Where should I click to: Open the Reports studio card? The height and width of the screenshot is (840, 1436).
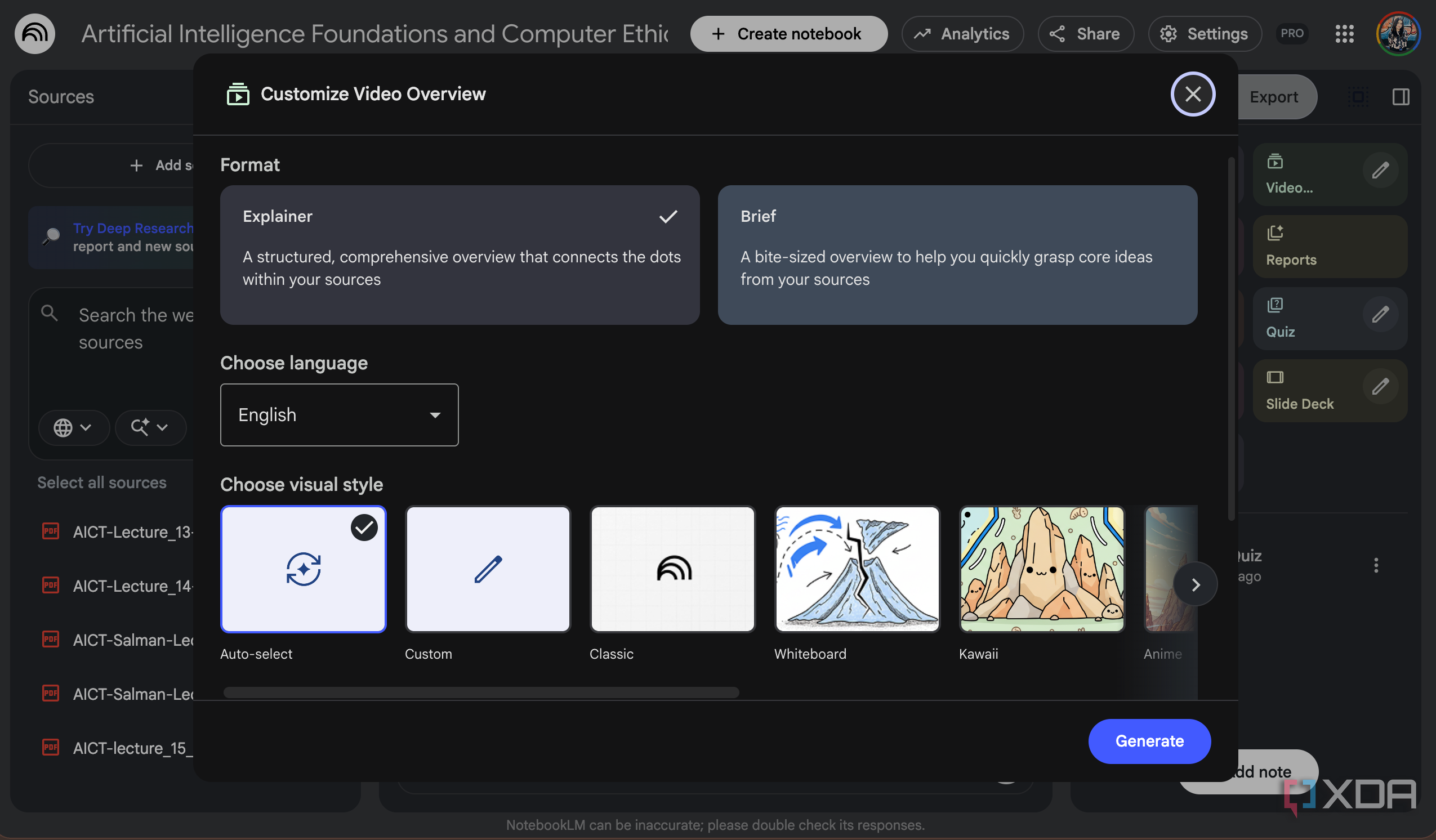tap(1330, 247)
